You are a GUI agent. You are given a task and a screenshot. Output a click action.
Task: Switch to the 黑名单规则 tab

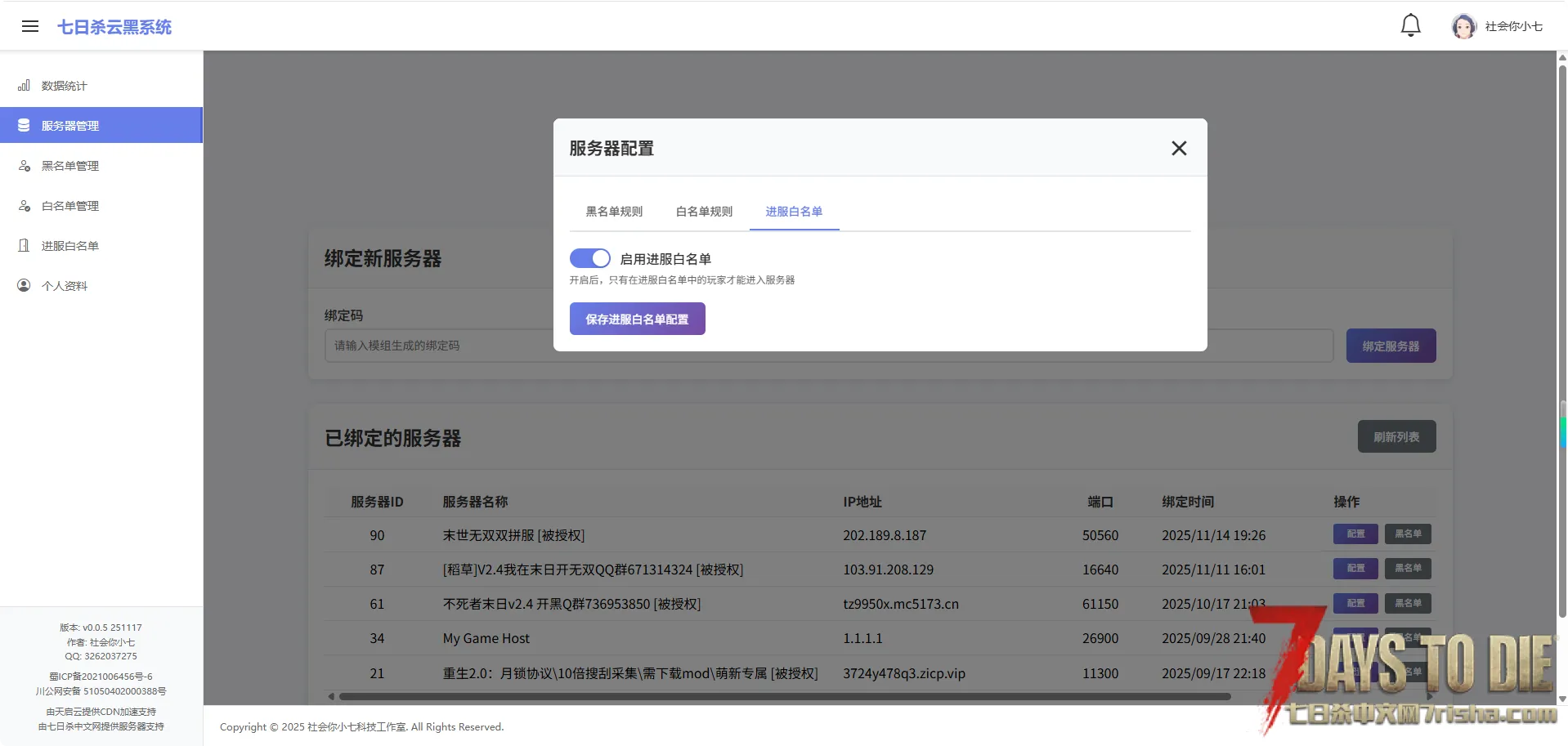point(614,212)
